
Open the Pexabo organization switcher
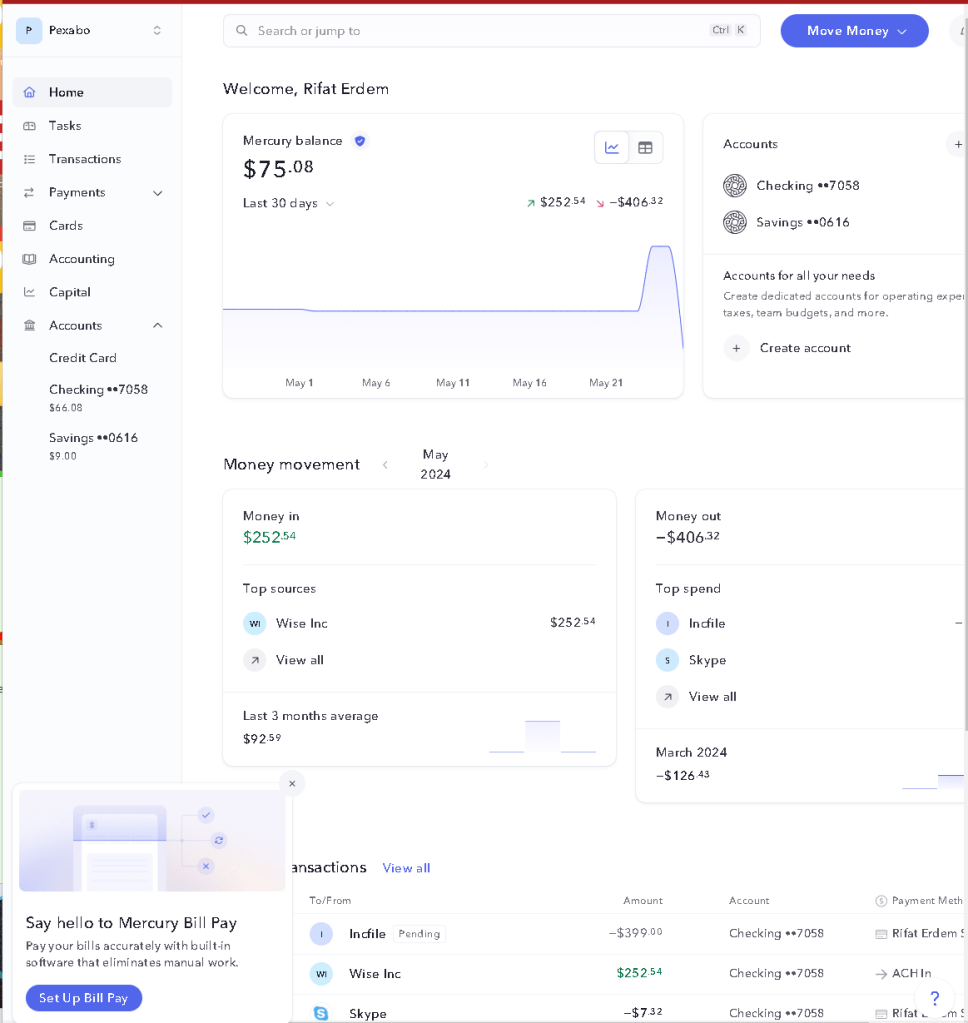[90, 30]
